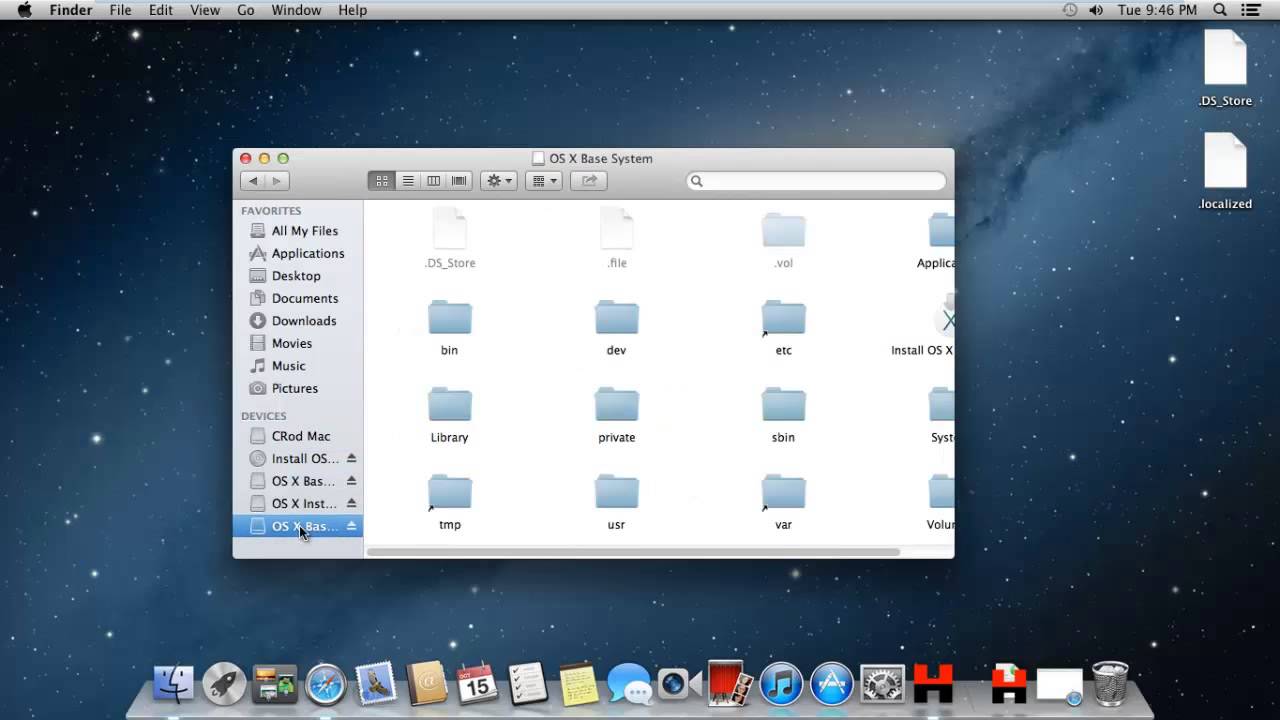
Task: Click the Time Machine menu bar icon
Action: [x=1070, y=10]
